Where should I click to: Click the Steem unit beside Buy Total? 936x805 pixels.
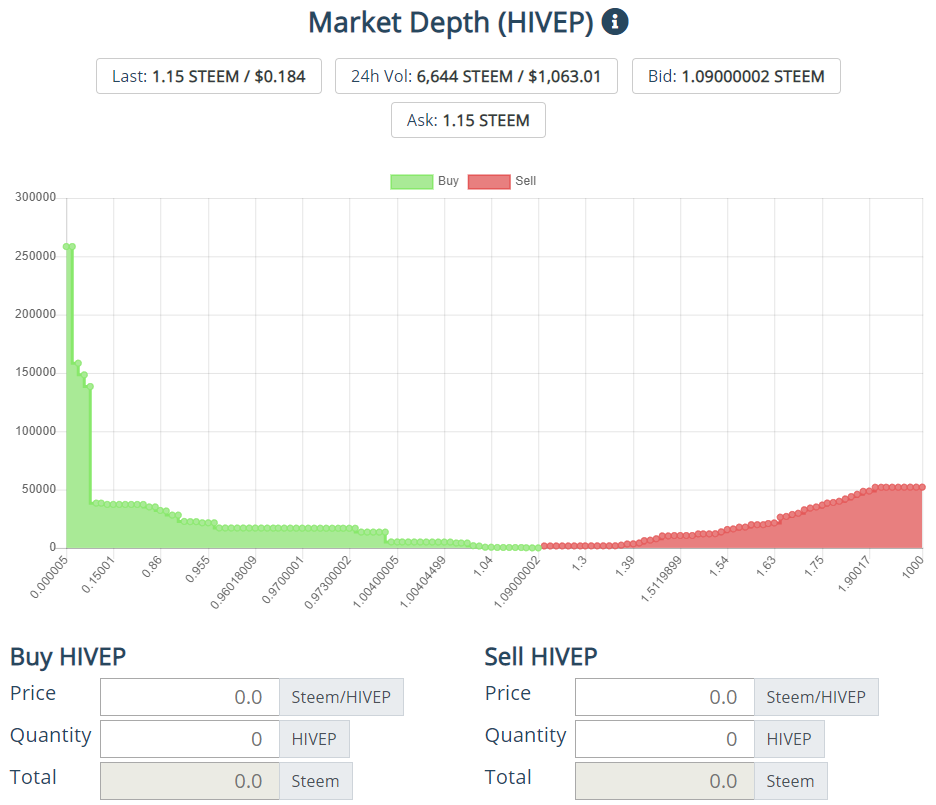(x=316, y=781)
